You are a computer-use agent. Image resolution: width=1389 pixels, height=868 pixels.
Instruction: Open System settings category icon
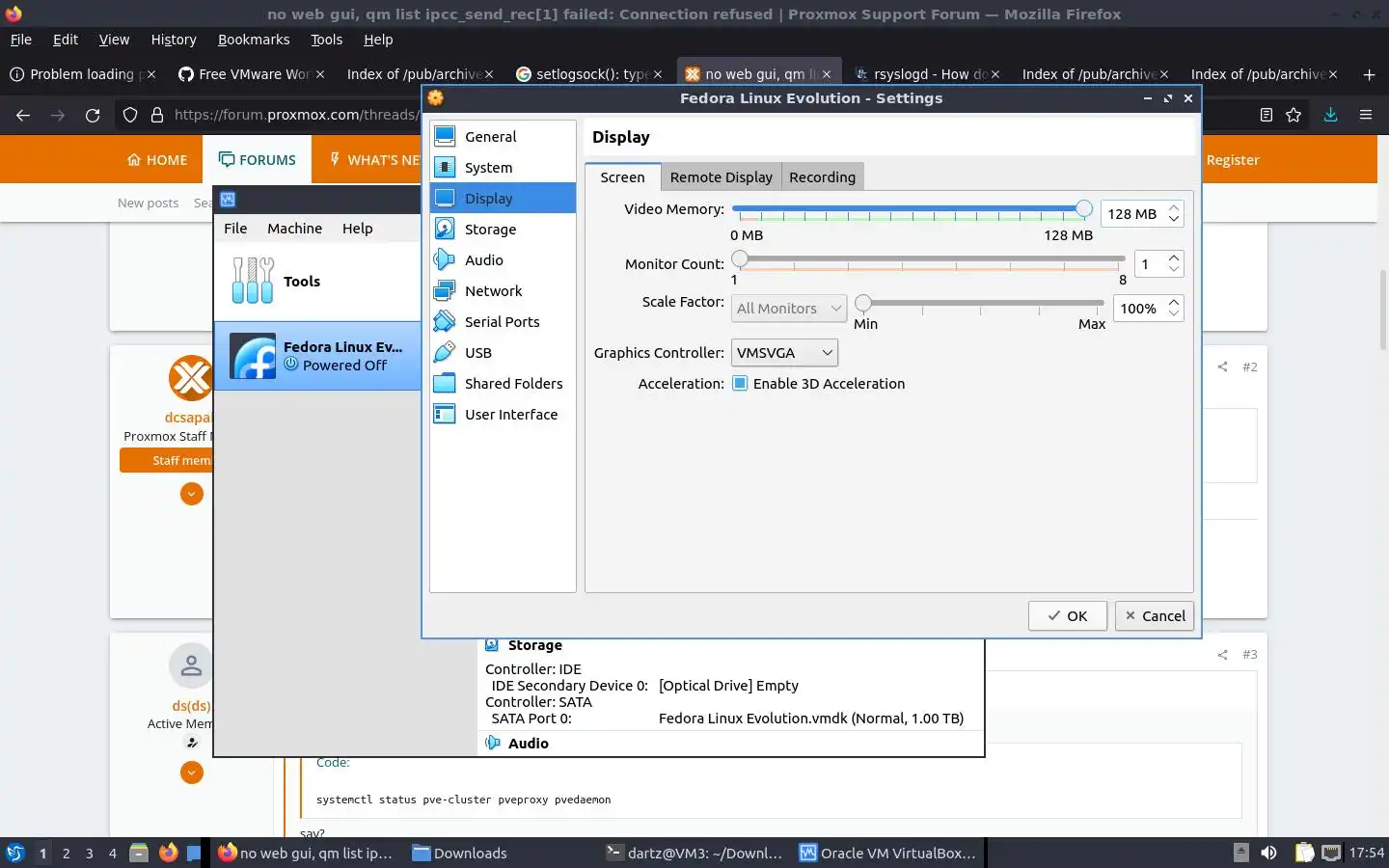coord(445,167)
